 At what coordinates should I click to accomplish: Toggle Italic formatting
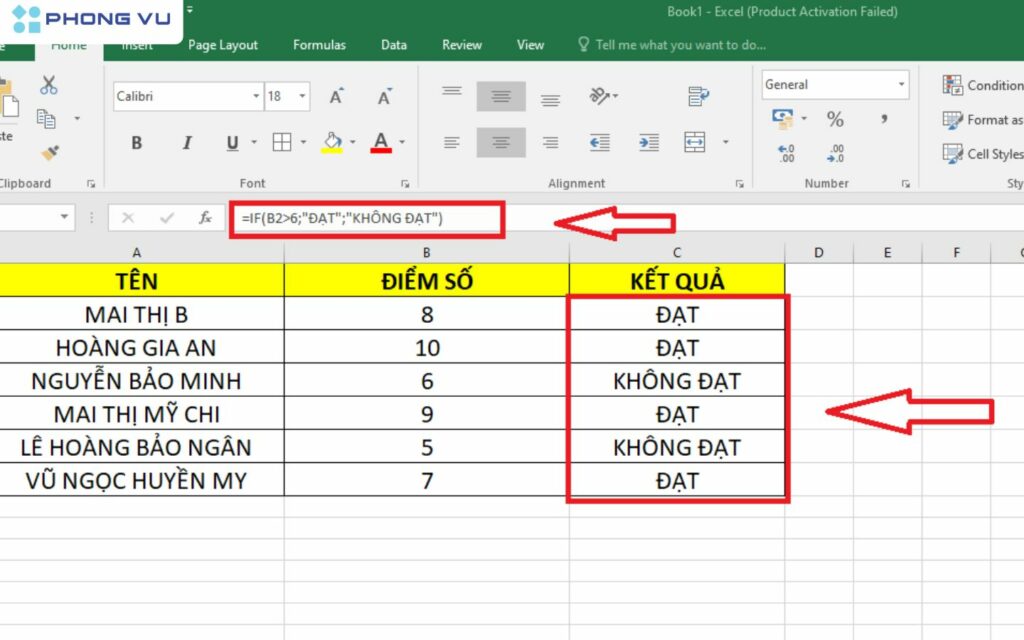point(186,143)
